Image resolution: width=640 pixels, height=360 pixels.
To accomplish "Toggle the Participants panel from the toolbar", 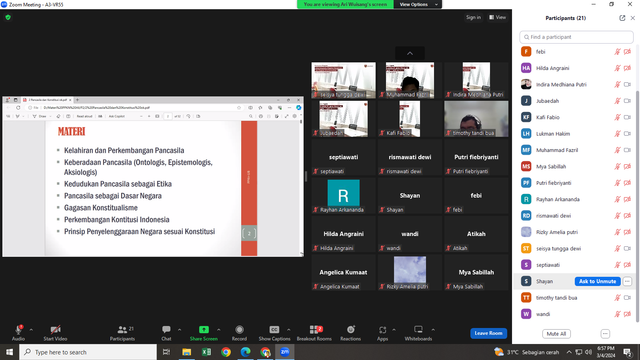I will tap(122, 330).
